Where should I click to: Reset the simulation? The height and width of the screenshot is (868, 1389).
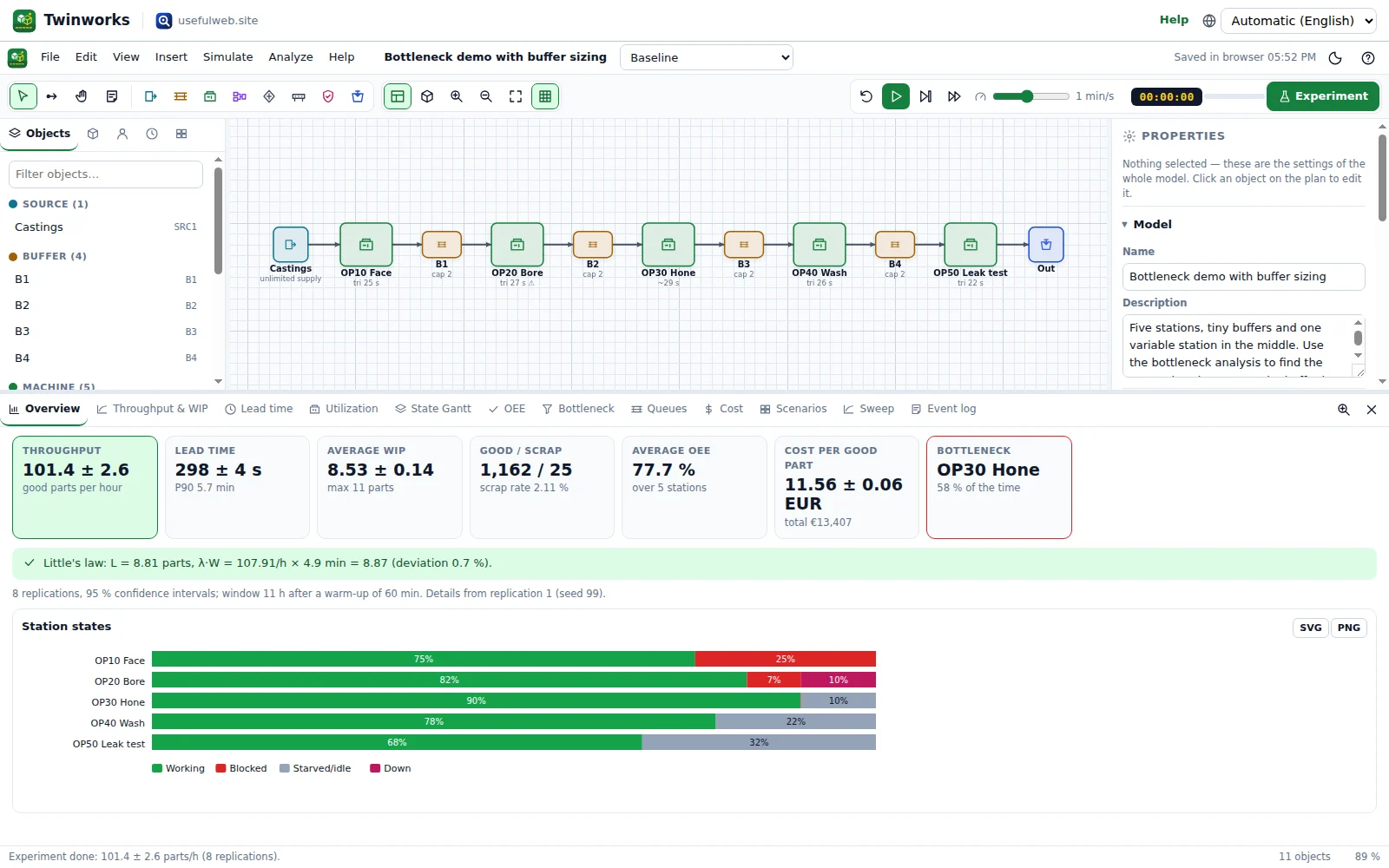pos(866,96)
